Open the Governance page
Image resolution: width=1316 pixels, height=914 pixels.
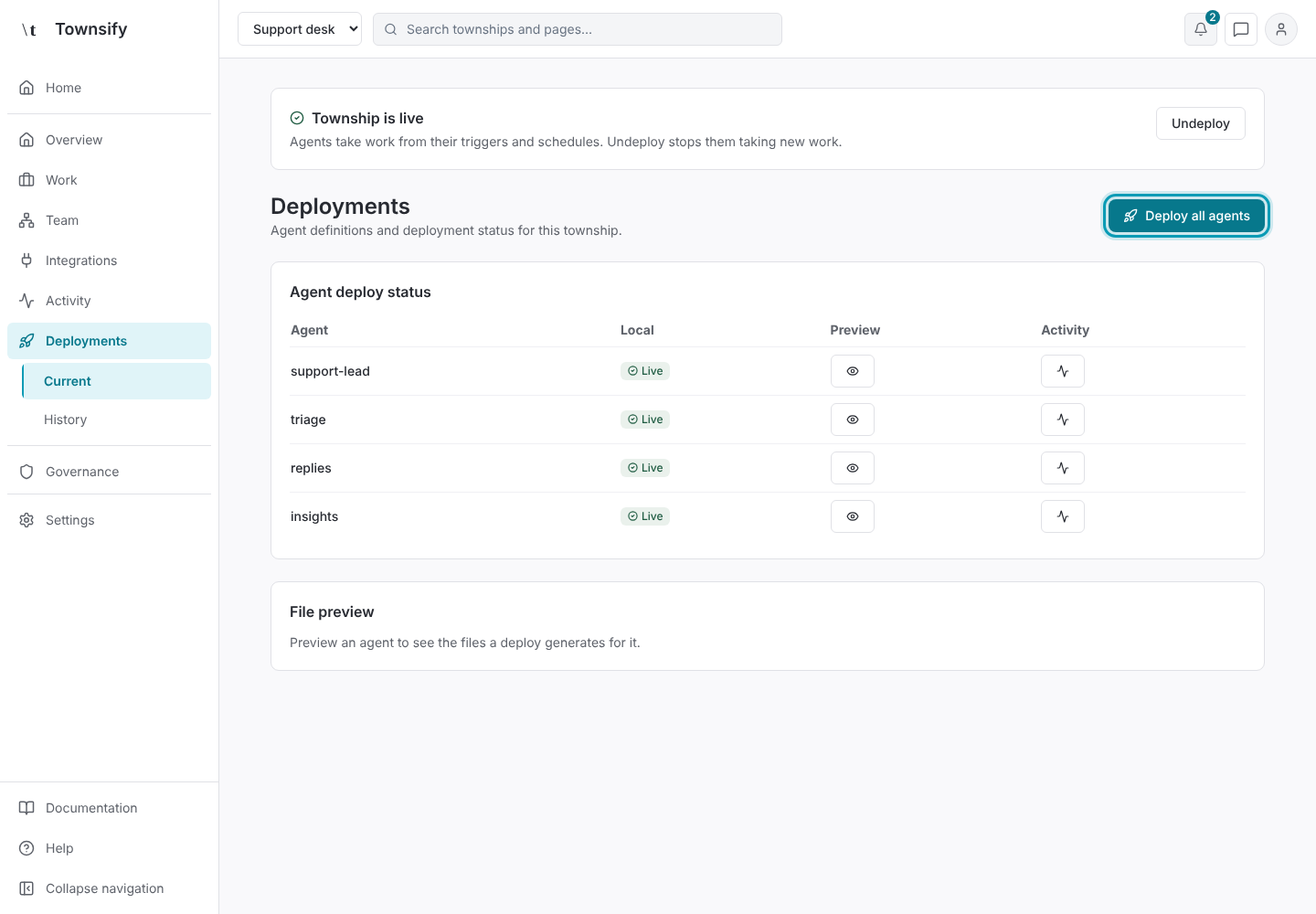click(110, 472)
